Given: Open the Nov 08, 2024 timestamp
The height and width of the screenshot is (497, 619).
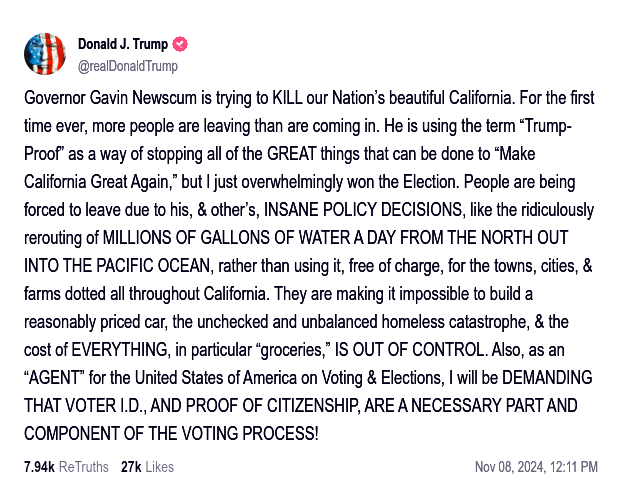Looking at the screenshot, I should pos(510,467).
